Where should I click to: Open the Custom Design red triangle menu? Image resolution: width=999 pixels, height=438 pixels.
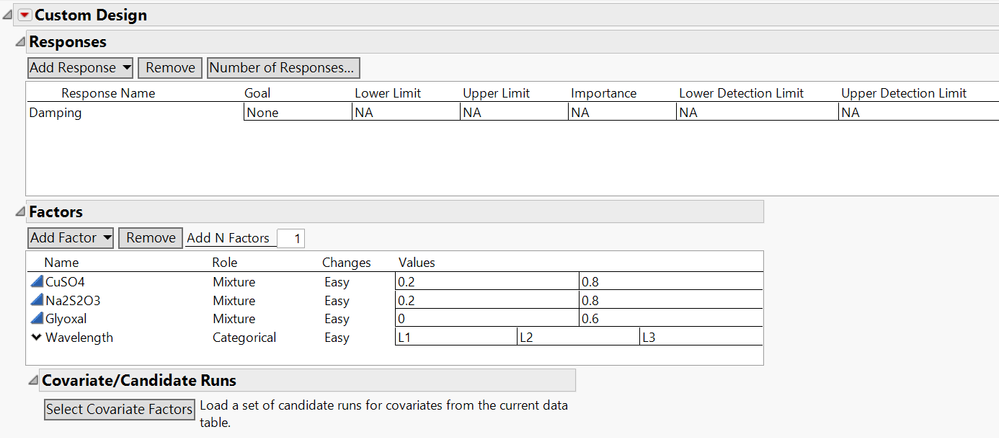25,15
